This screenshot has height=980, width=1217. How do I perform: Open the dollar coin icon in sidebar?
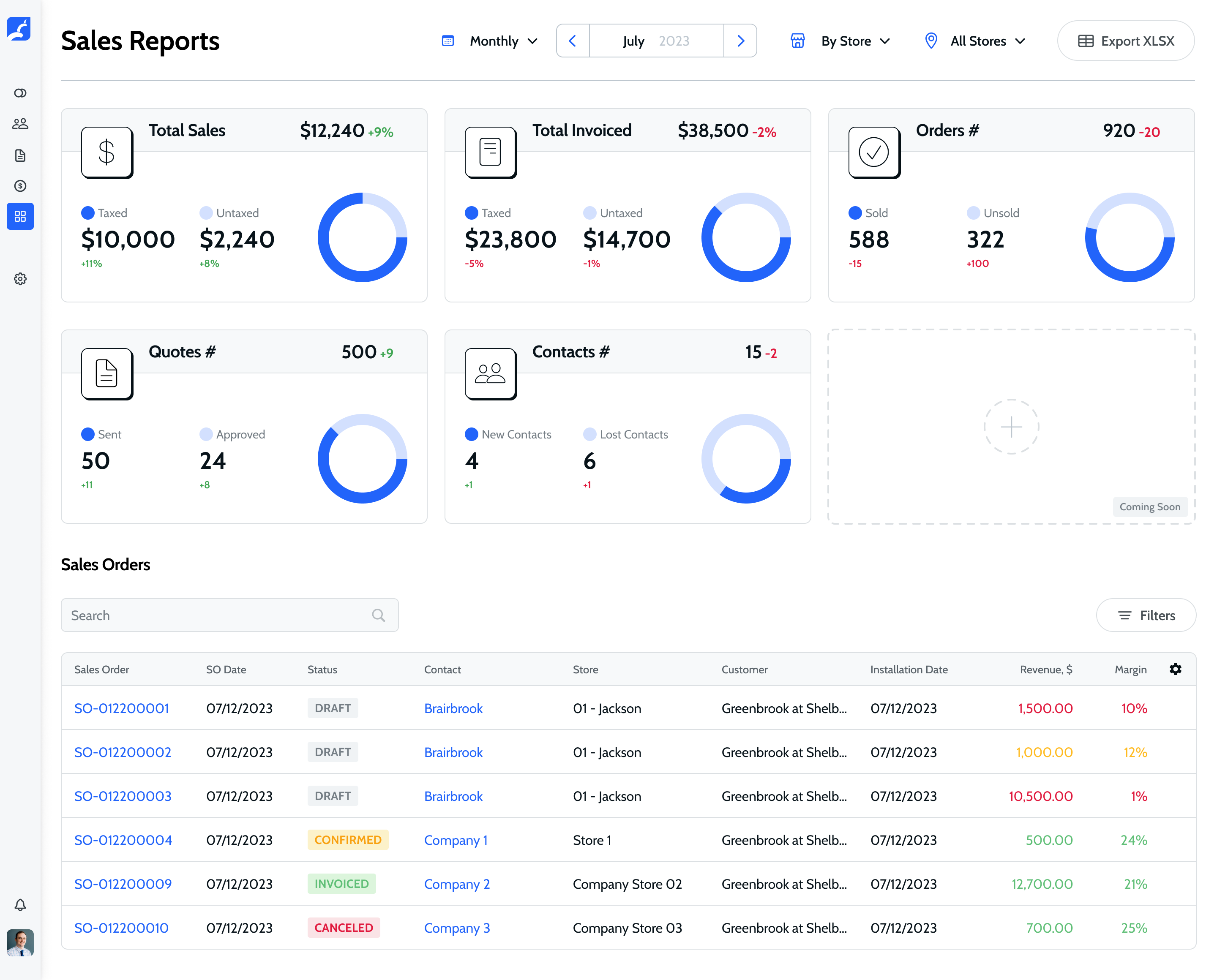tap(20, 186)
